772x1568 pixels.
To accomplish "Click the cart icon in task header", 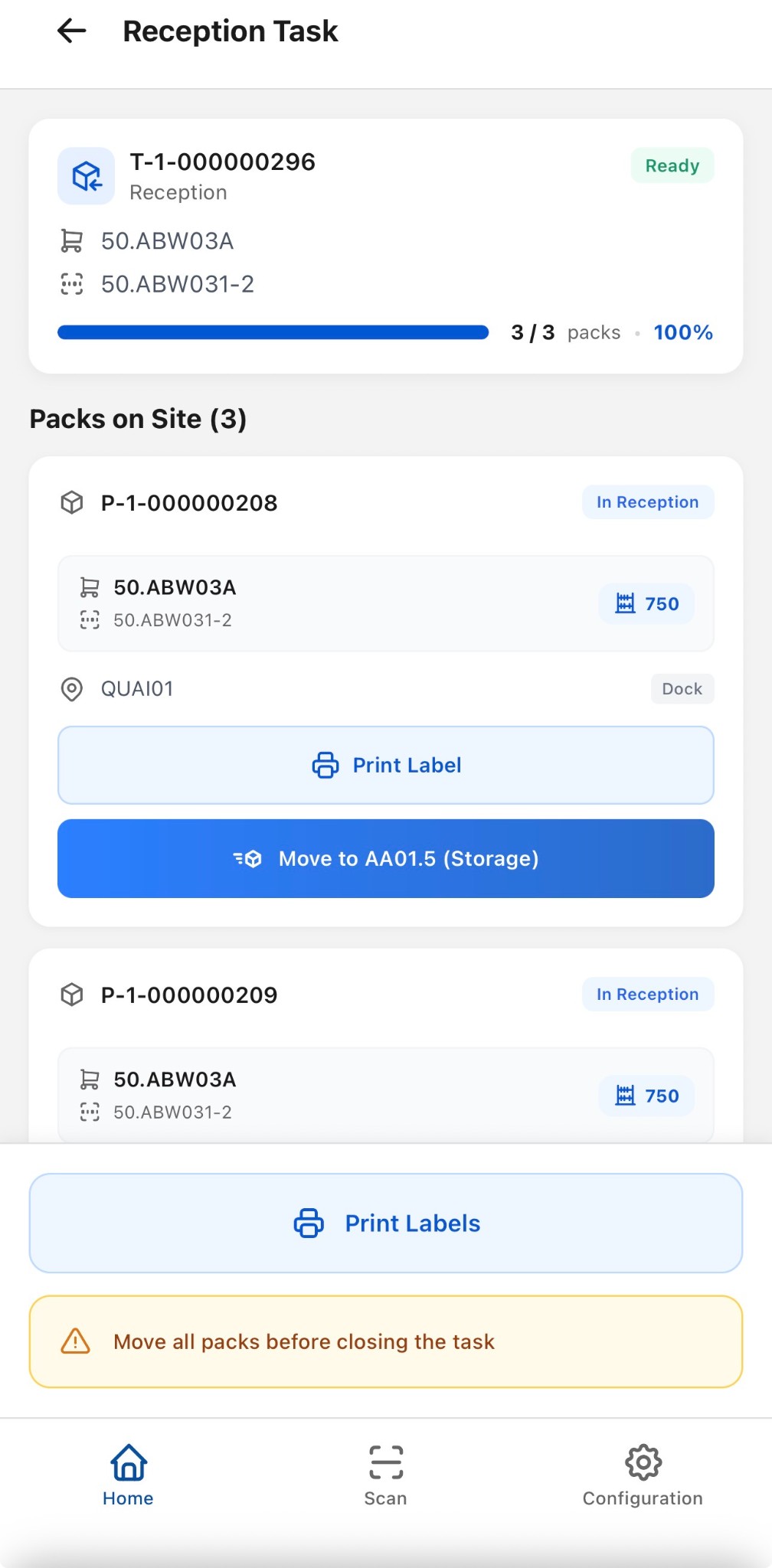I will [72, 241].
